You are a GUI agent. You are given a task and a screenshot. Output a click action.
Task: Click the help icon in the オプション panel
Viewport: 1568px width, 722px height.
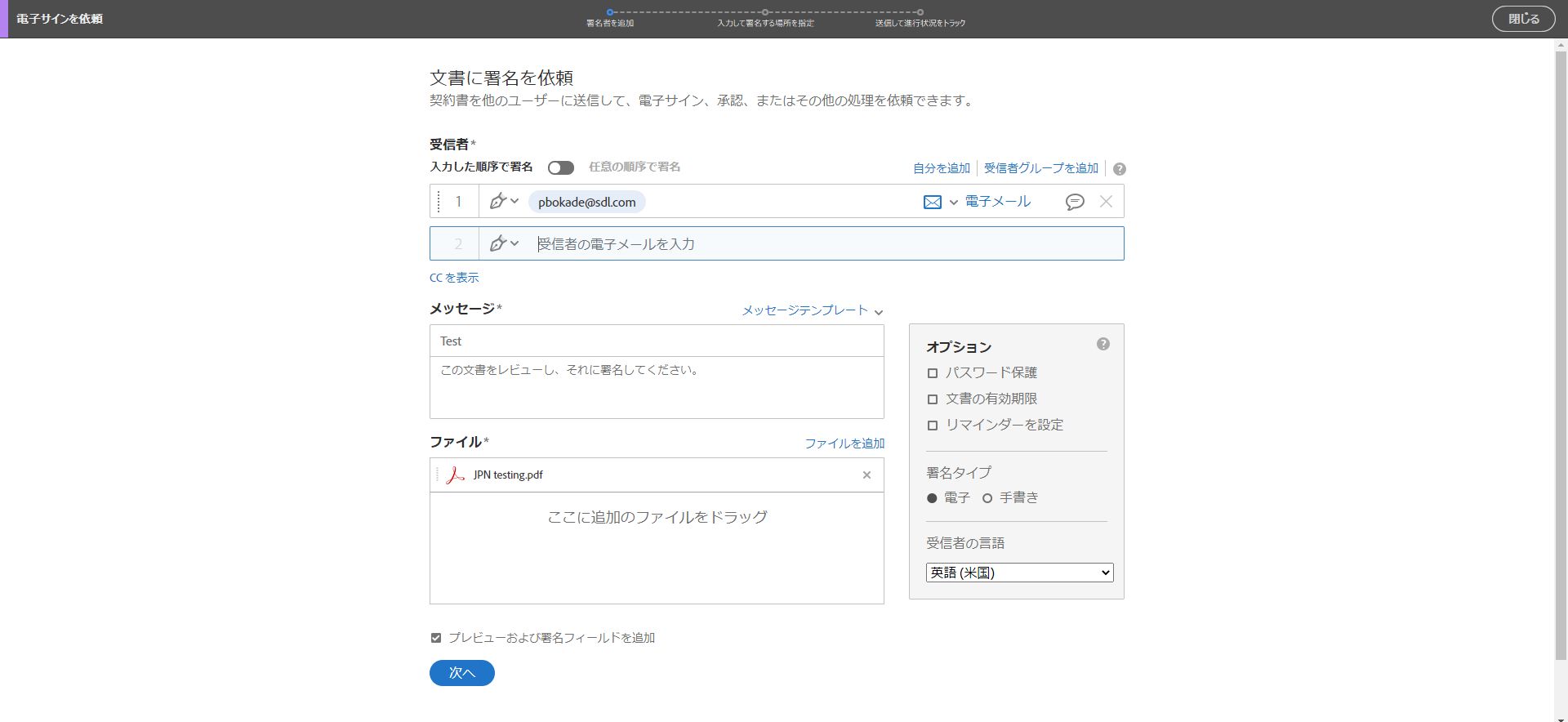[x=1103, y=344]
